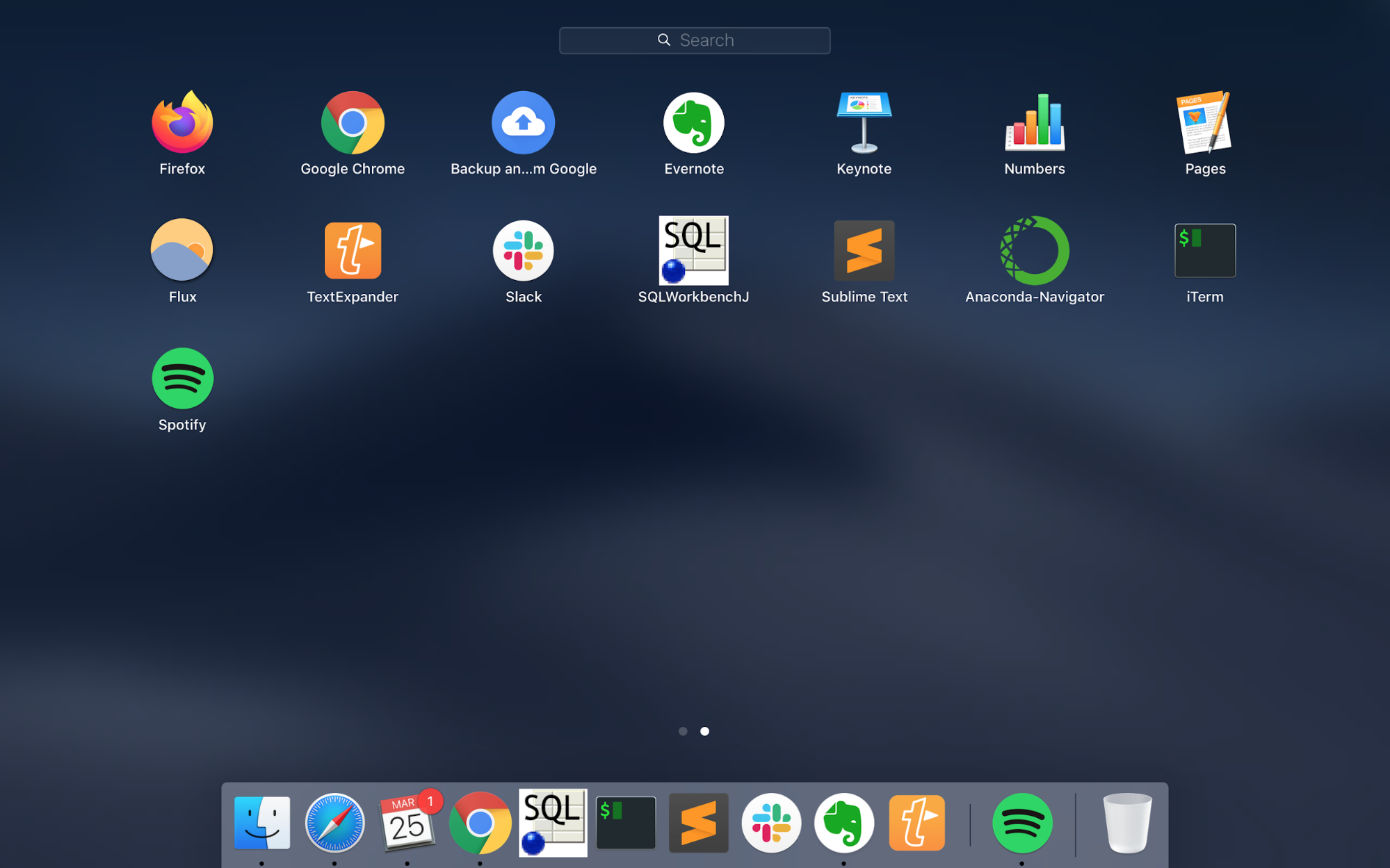Open Slack from the Launchpad grid
Viewport: 1390px width, 868px height.
(x=523, y=250)
